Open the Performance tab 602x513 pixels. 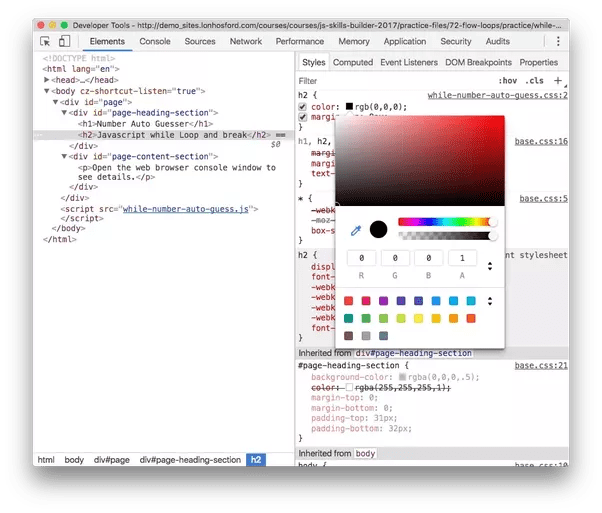coord(300,41)
